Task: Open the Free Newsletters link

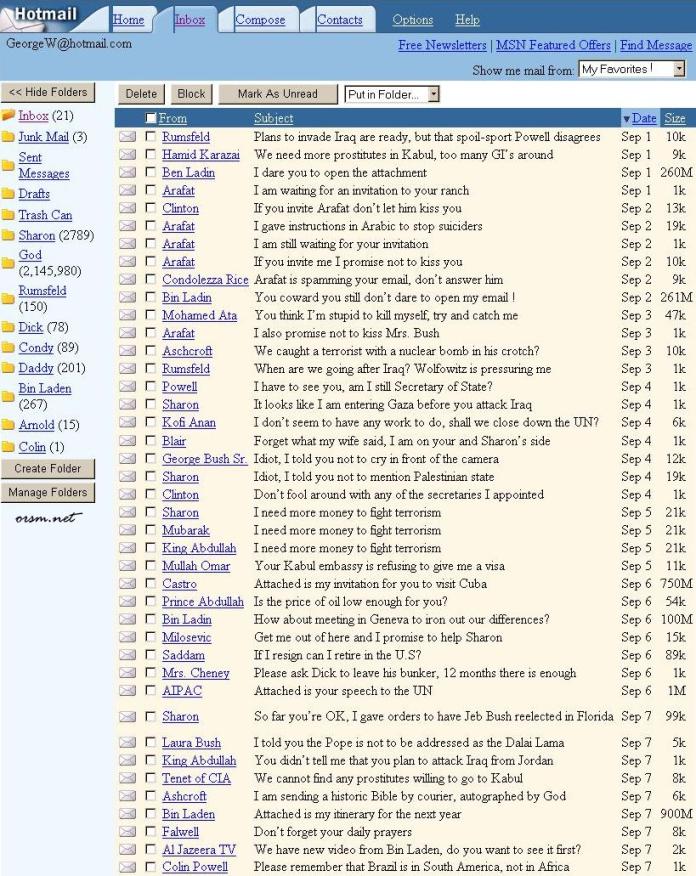Action: [x=442, y=45]
